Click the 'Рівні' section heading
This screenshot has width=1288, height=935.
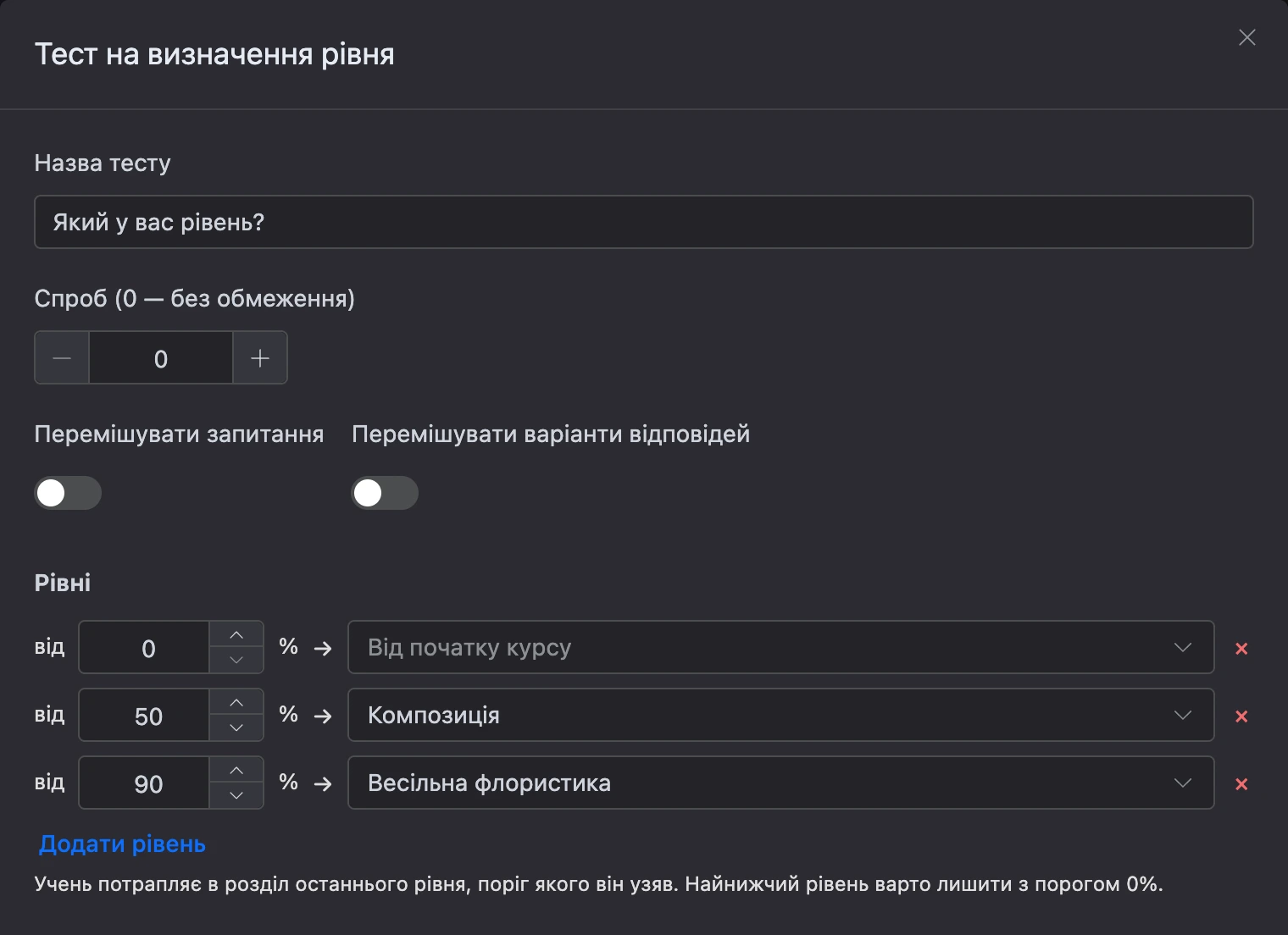pyautogui.click(x=63, y=583)
